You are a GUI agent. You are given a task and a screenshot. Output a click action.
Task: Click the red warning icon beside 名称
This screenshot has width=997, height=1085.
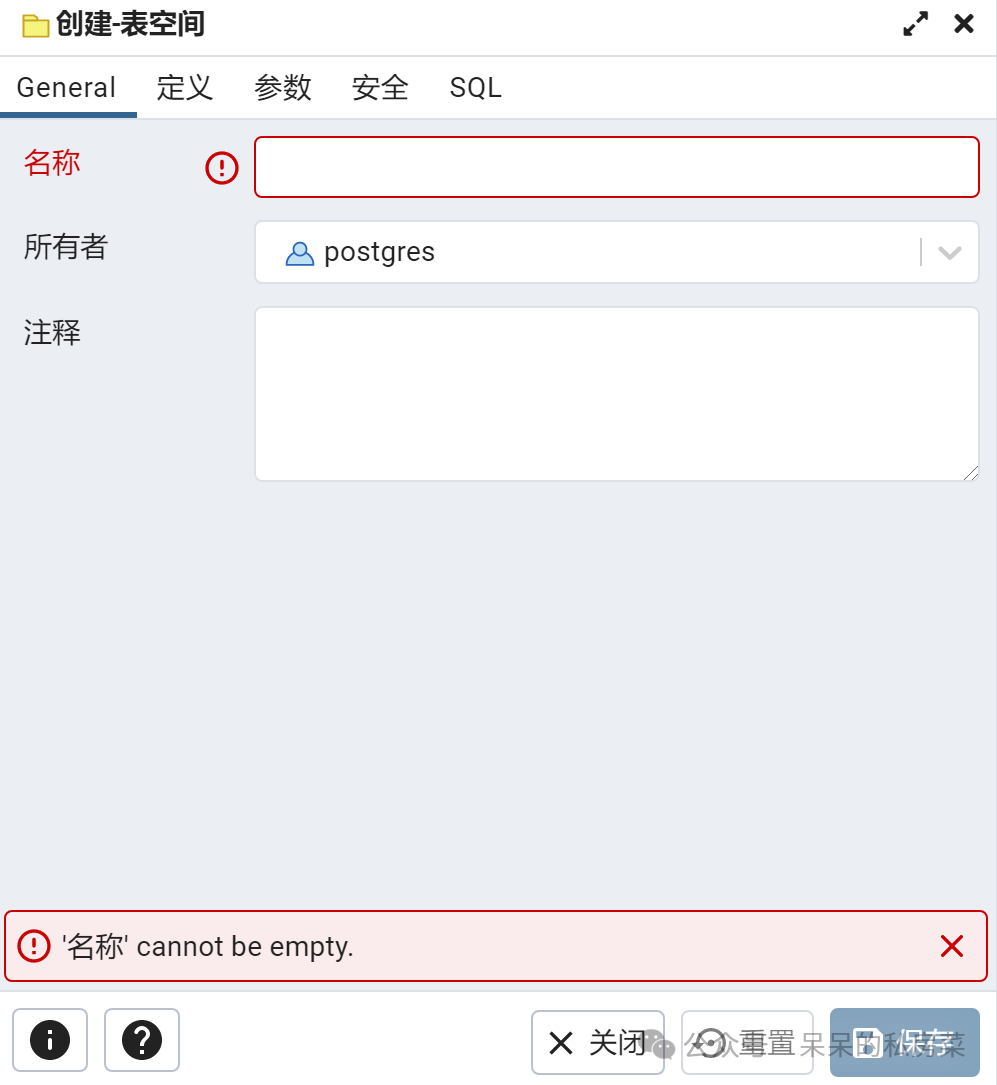pos(222,167)
